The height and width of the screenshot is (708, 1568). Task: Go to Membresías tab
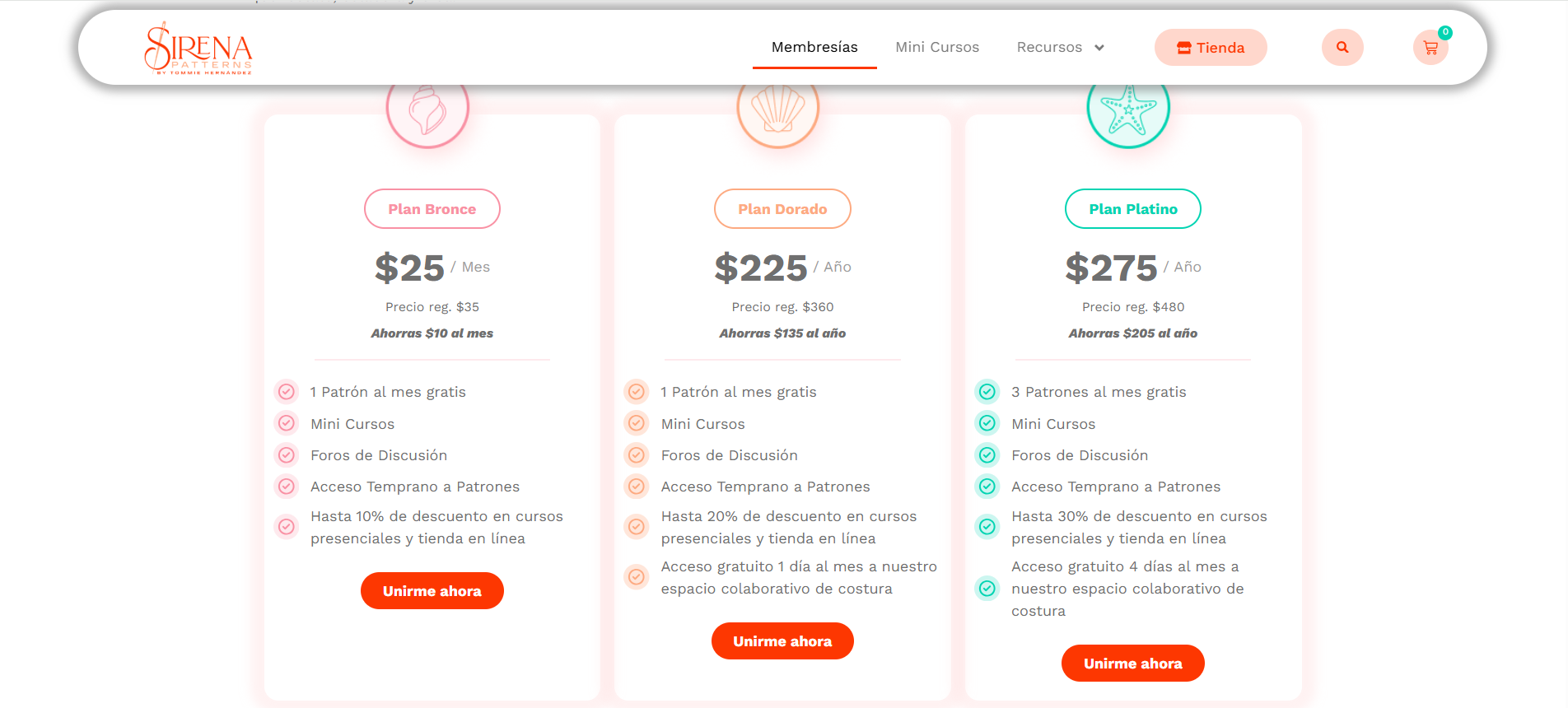[814, 48]
